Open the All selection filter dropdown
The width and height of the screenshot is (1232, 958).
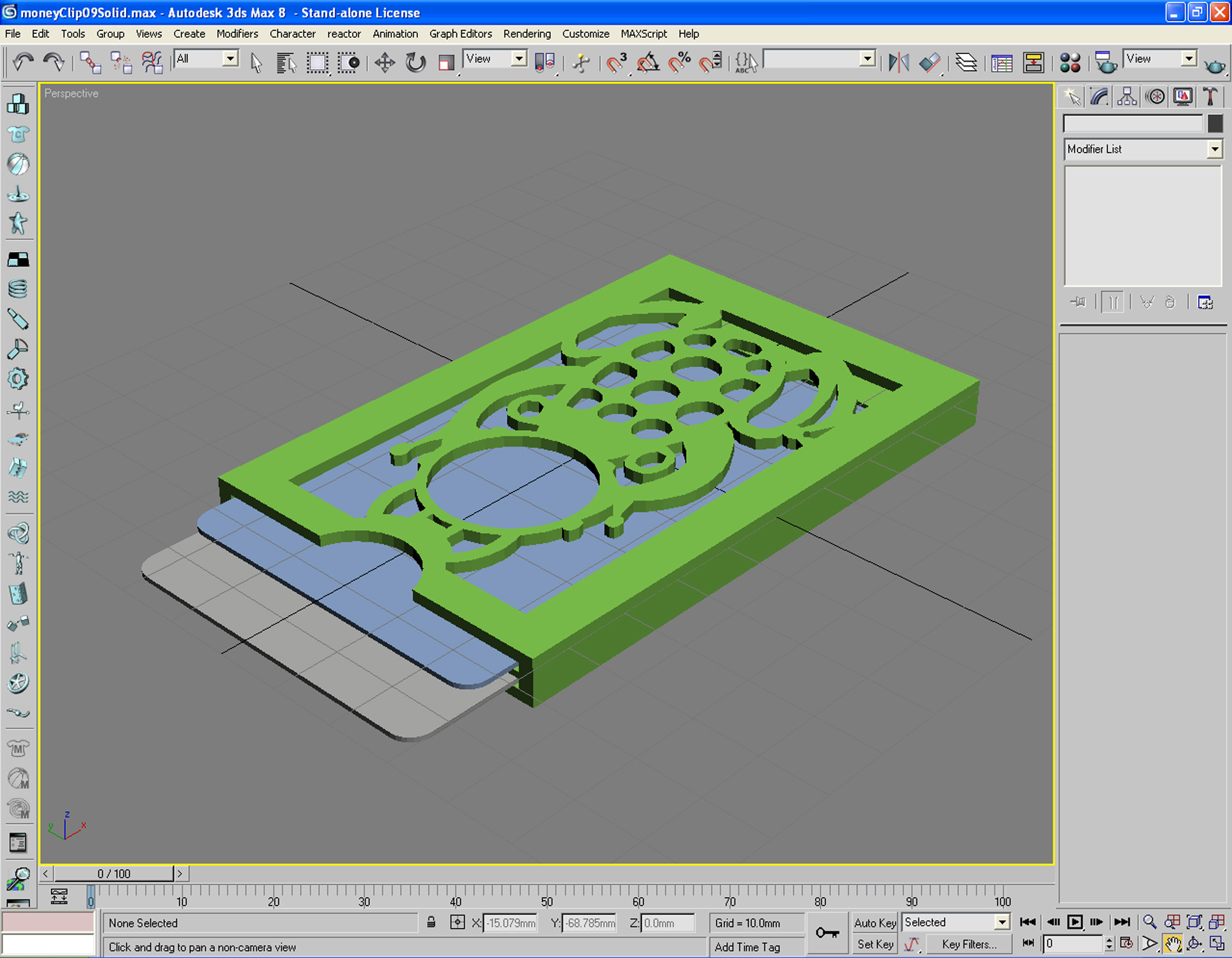tap(206, 60)
